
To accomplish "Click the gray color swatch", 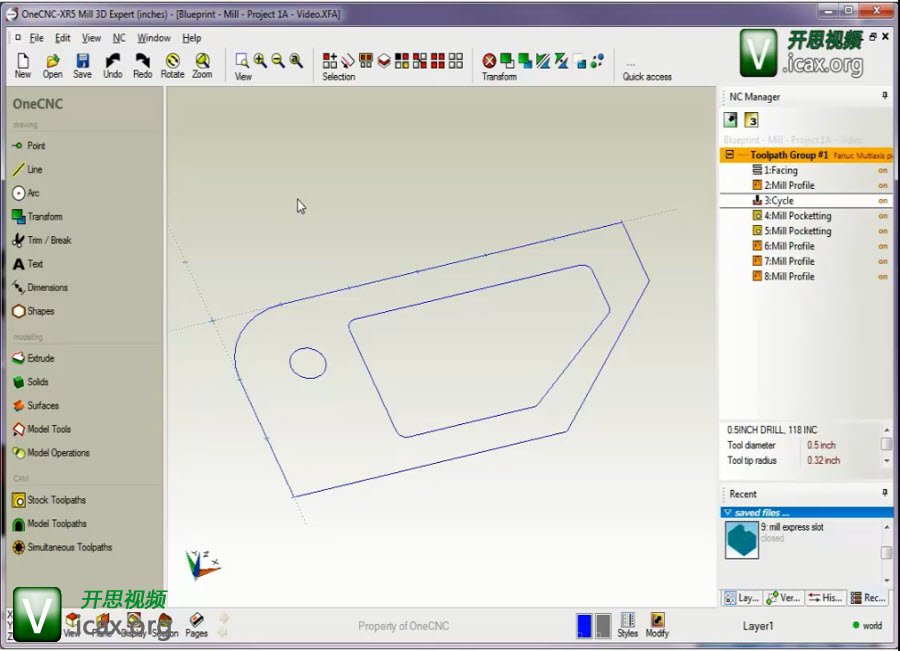I will point(603,626).
